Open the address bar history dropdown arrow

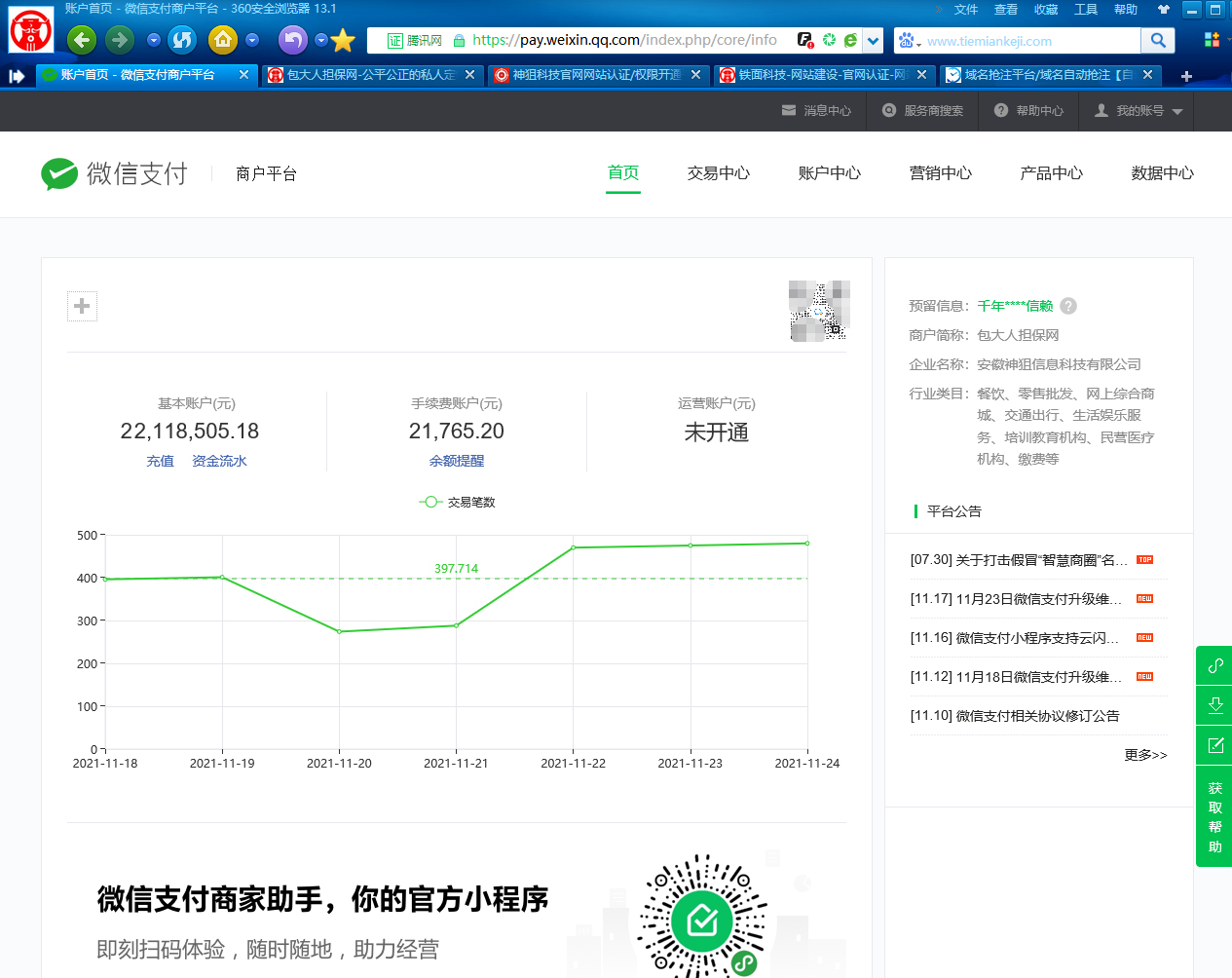(874, 41)
